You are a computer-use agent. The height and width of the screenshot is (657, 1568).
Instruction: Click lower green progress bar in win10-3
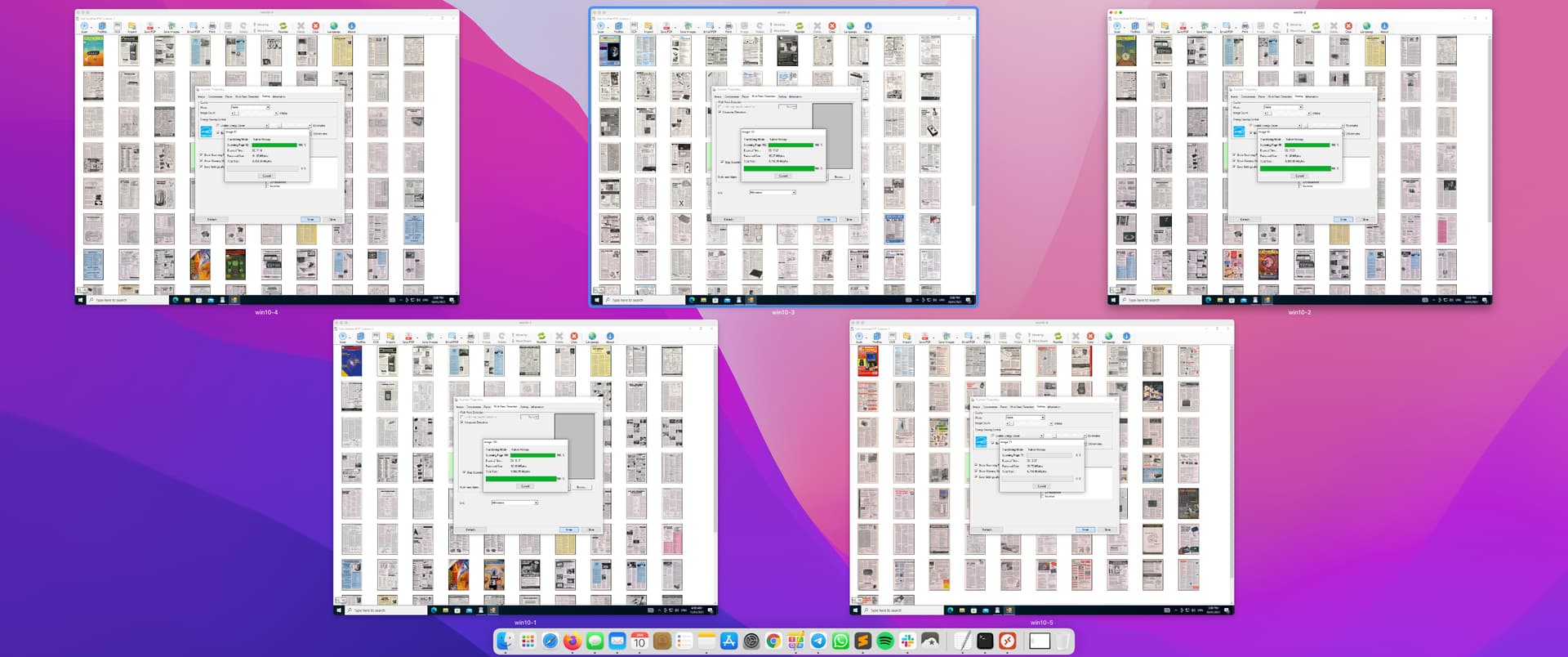click(x=779, y=168)
